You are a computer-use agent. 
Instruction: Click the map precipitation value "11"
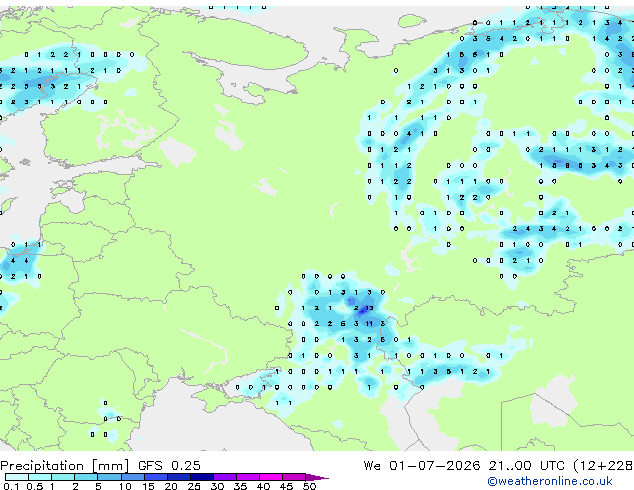pyautogui.click(x=369, y=324)
